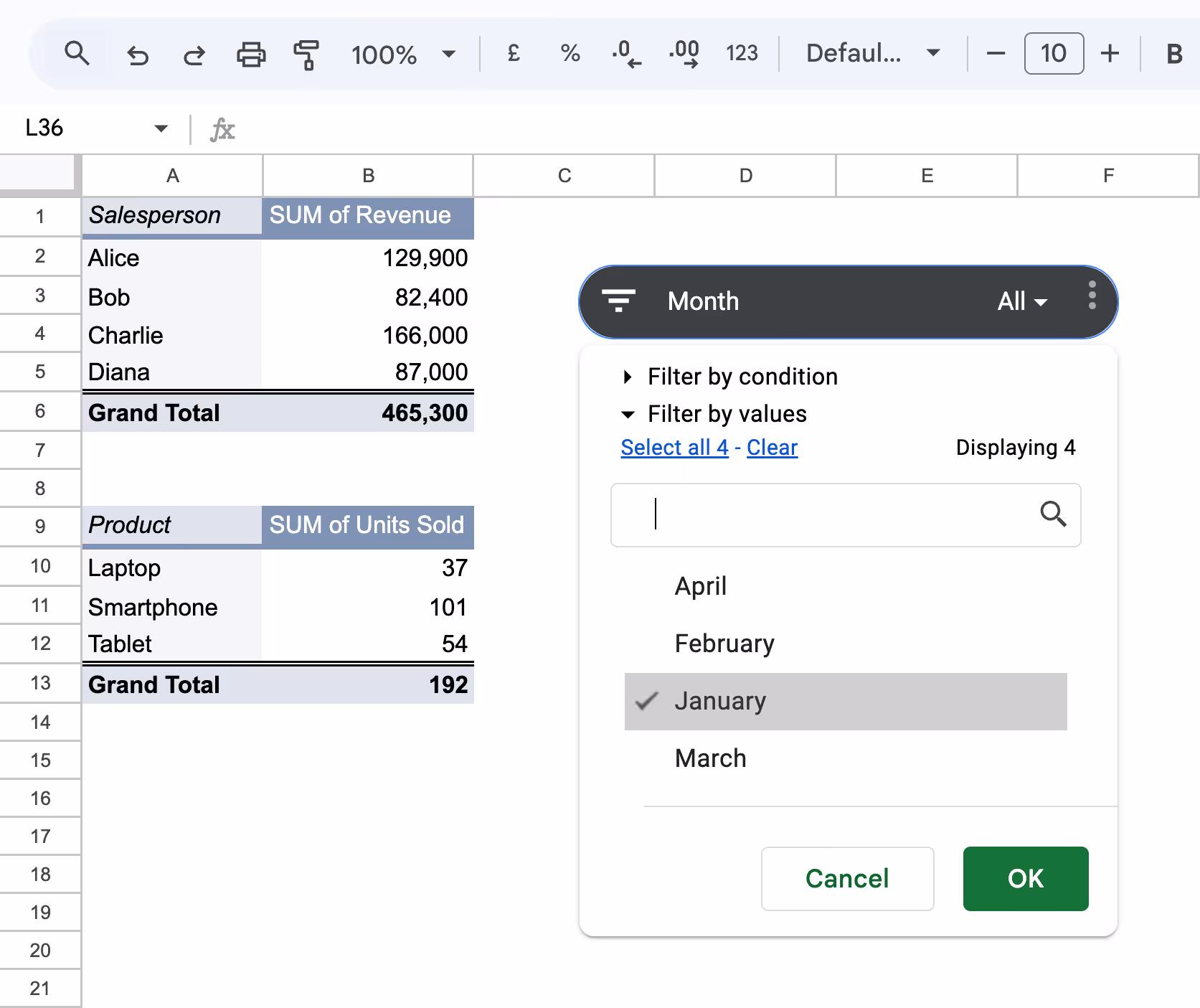Click the Redo icon
This screenshot has width=1200, height=1008.
point(194,53)
